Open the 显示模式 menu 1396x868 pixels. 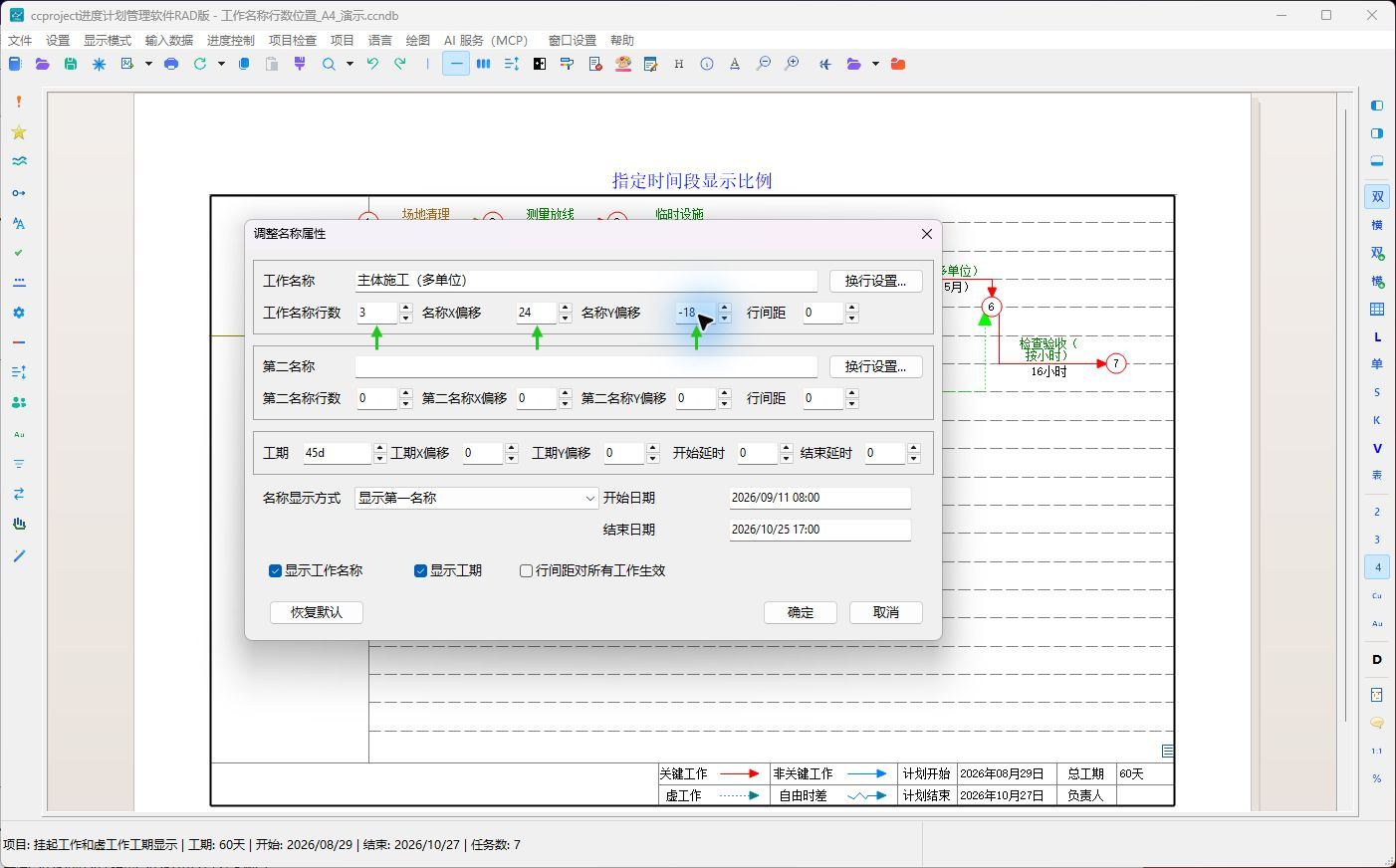[x=108, y=40]
